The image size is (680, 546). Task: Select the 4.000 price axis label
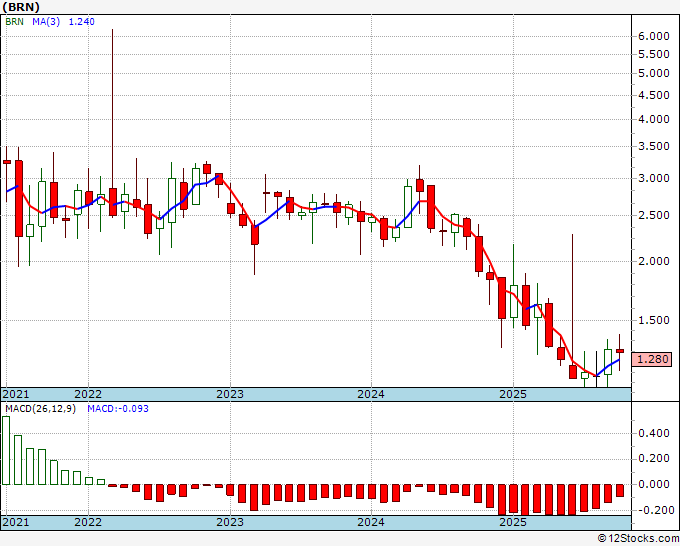(654, 119)
